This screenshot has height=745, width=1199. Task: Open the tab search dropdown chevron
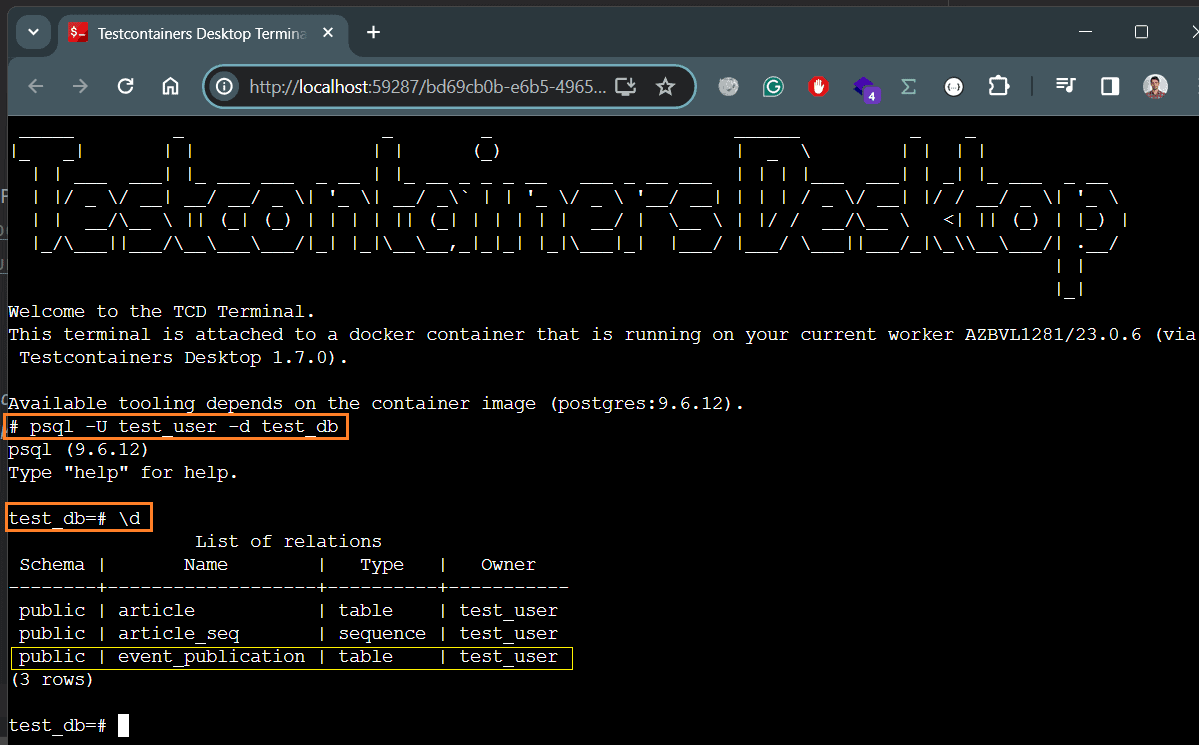33,32
